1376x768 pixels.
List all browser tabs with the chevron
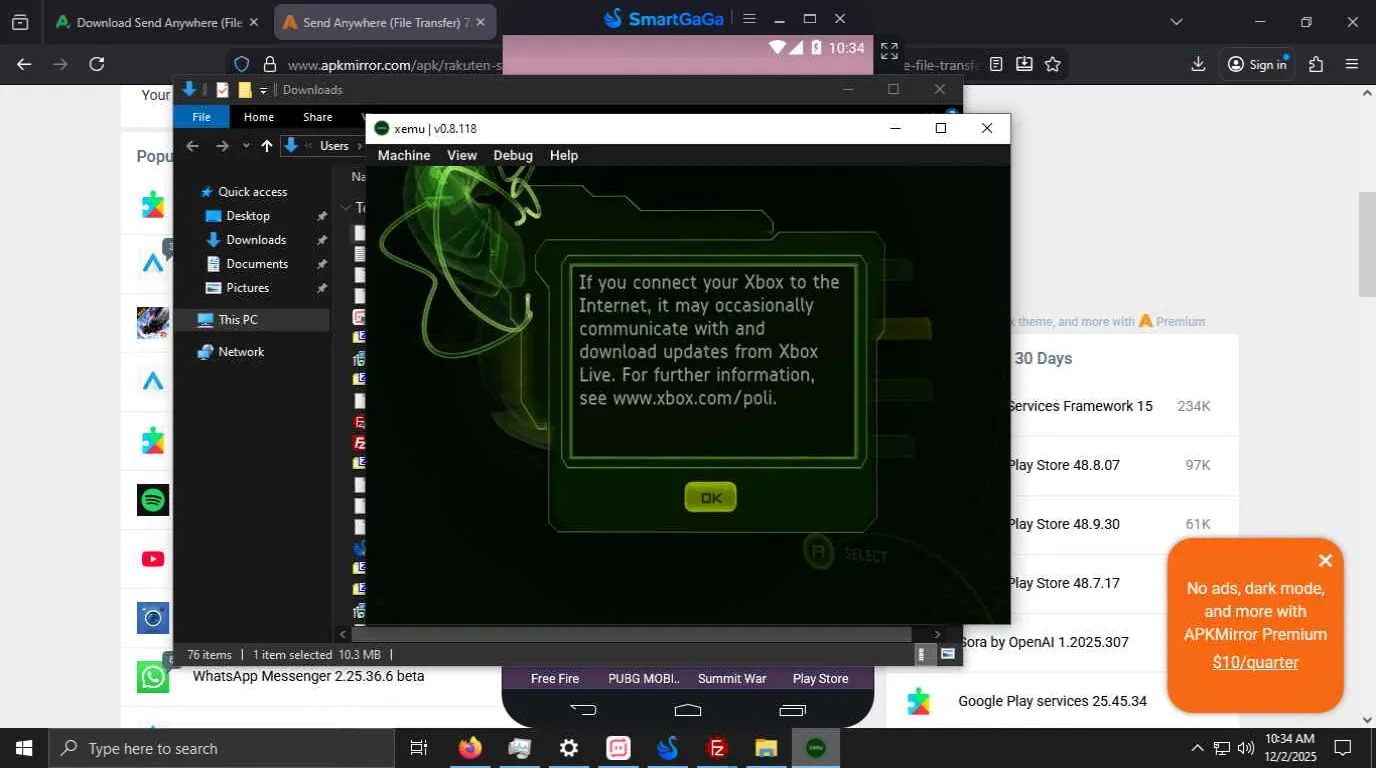(1176, 22)
